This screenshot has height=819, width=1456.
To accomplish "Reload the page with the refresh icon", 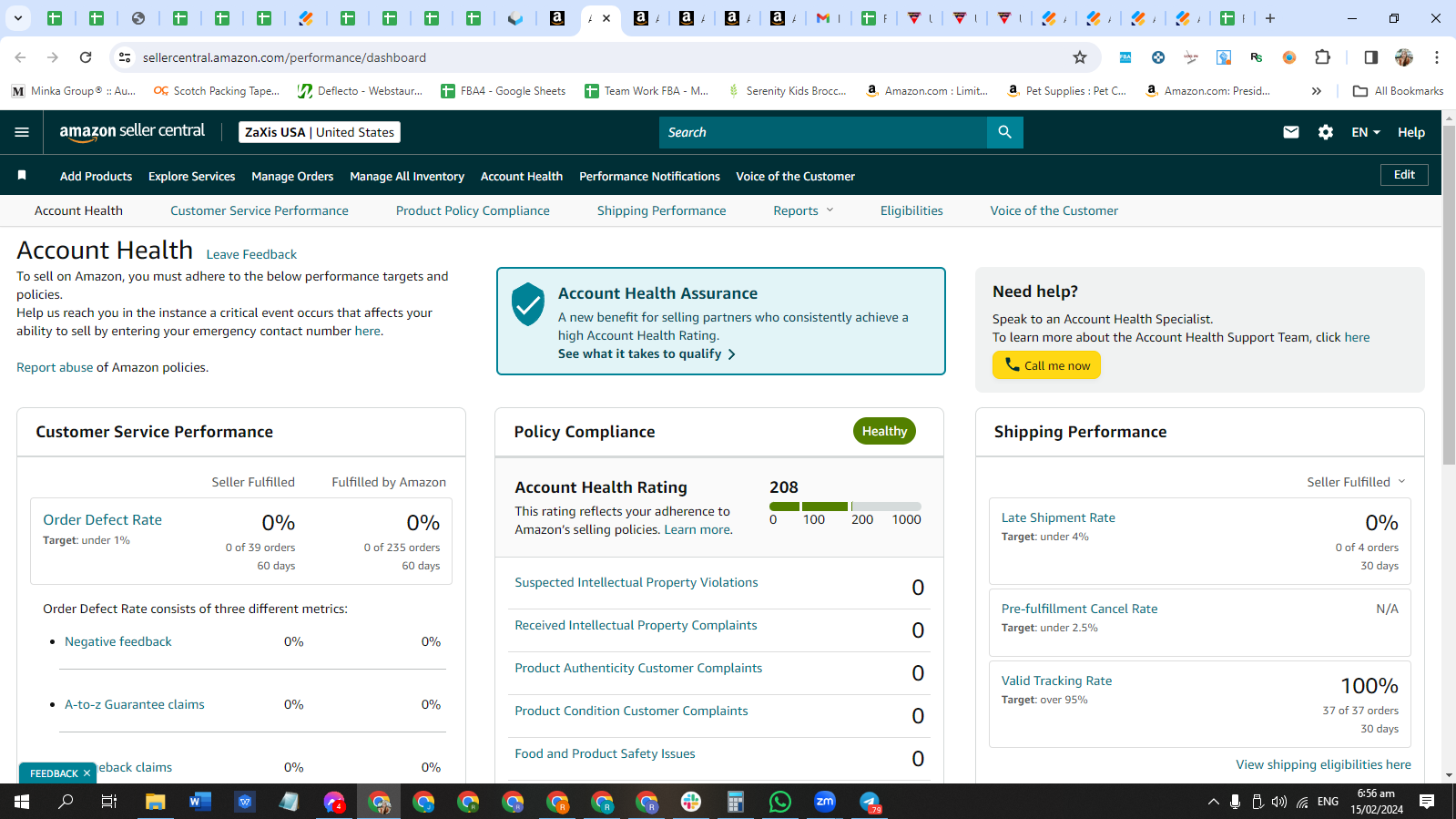I will click(x=86, y=57).
